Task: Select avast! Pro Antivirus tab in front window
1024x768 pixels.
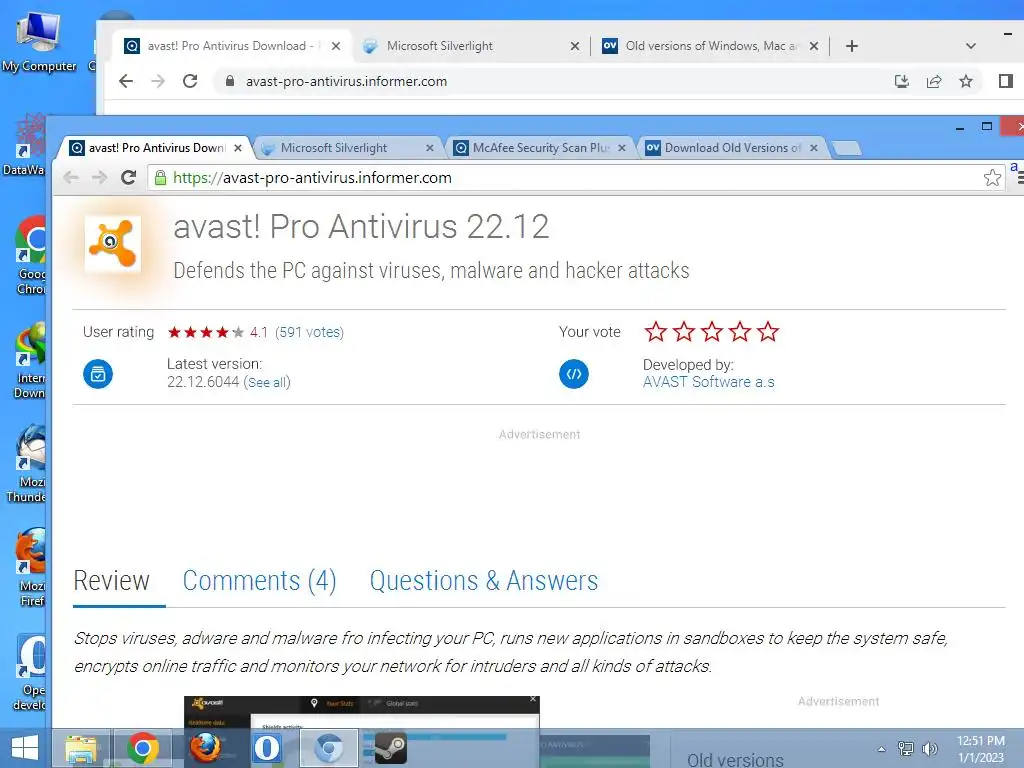Action: (157, 148)
